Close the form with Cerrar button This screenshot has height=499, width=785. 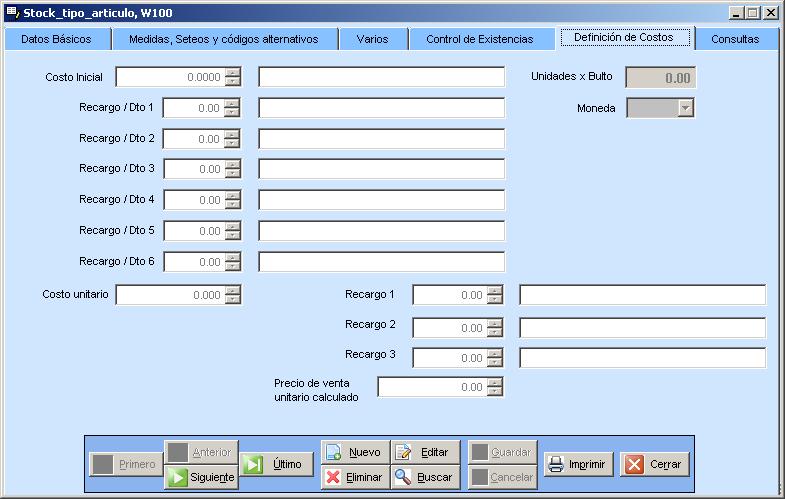click(655, 464)
